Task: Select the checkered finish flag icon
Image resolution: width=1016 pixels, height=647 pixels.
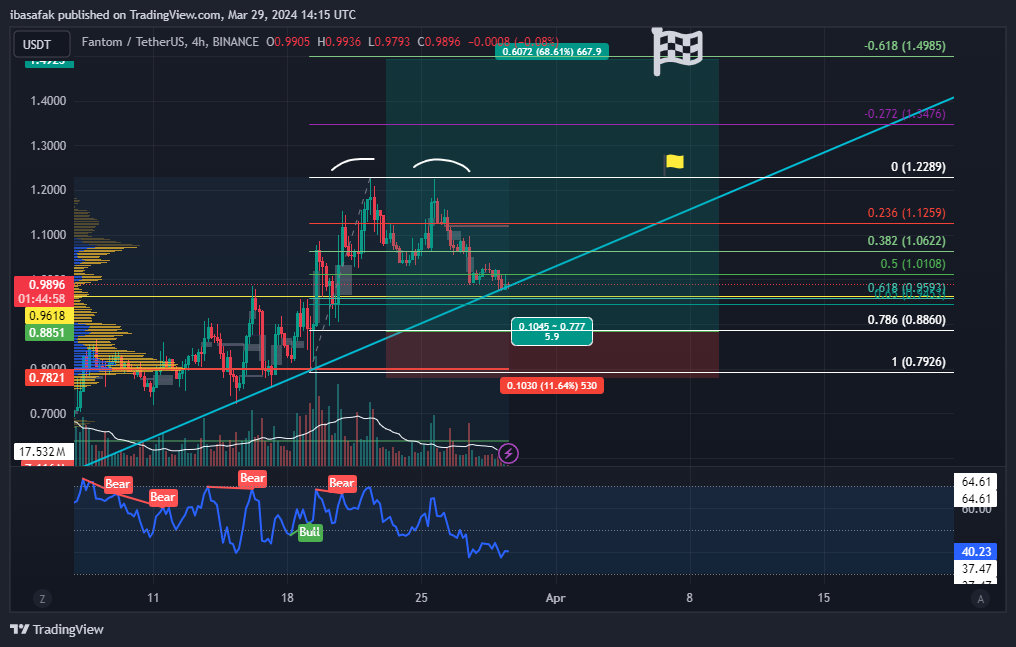Action: 677,51
